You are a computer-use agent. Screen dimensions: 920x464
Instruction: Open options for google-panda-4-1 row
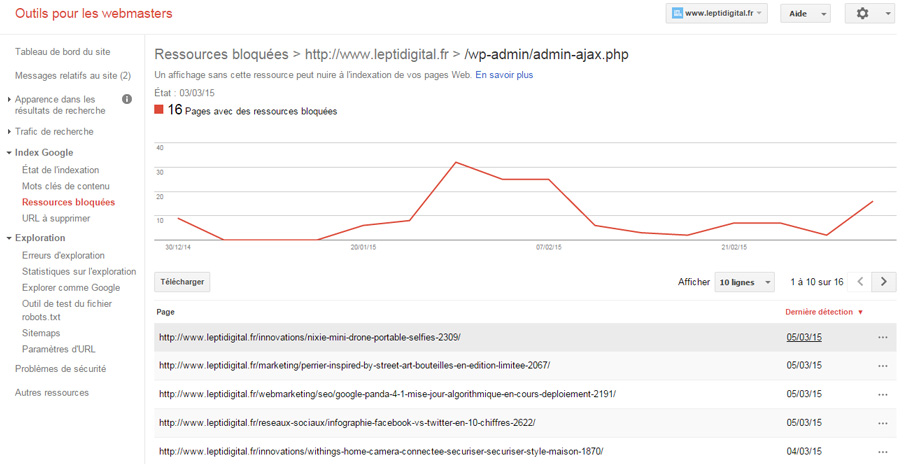click(883, 395)
